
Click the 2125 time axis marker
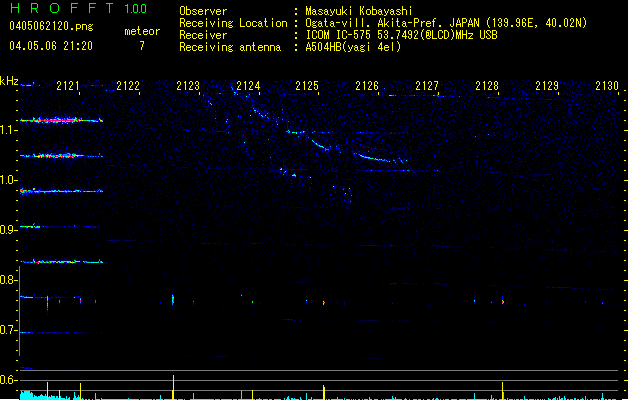click(307, 86)
